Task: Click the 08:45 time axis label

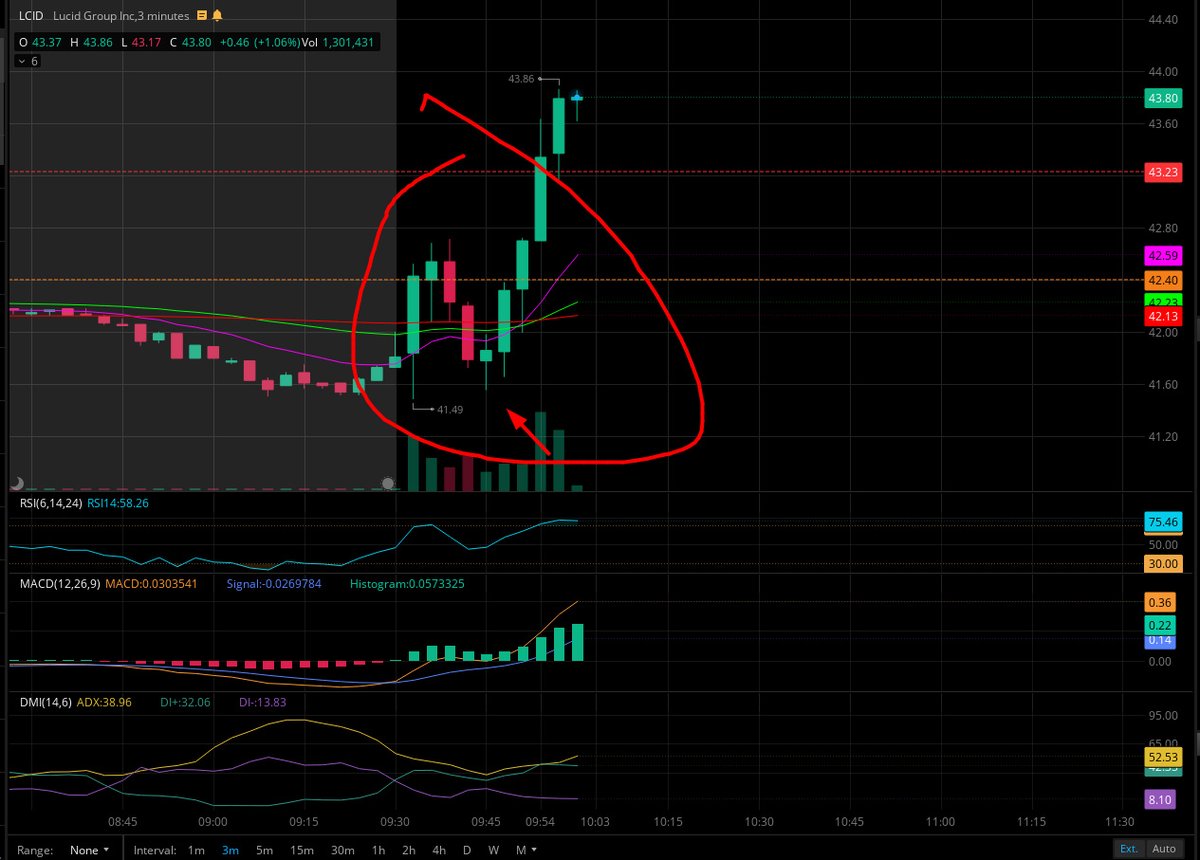Action: coord(123,821)
